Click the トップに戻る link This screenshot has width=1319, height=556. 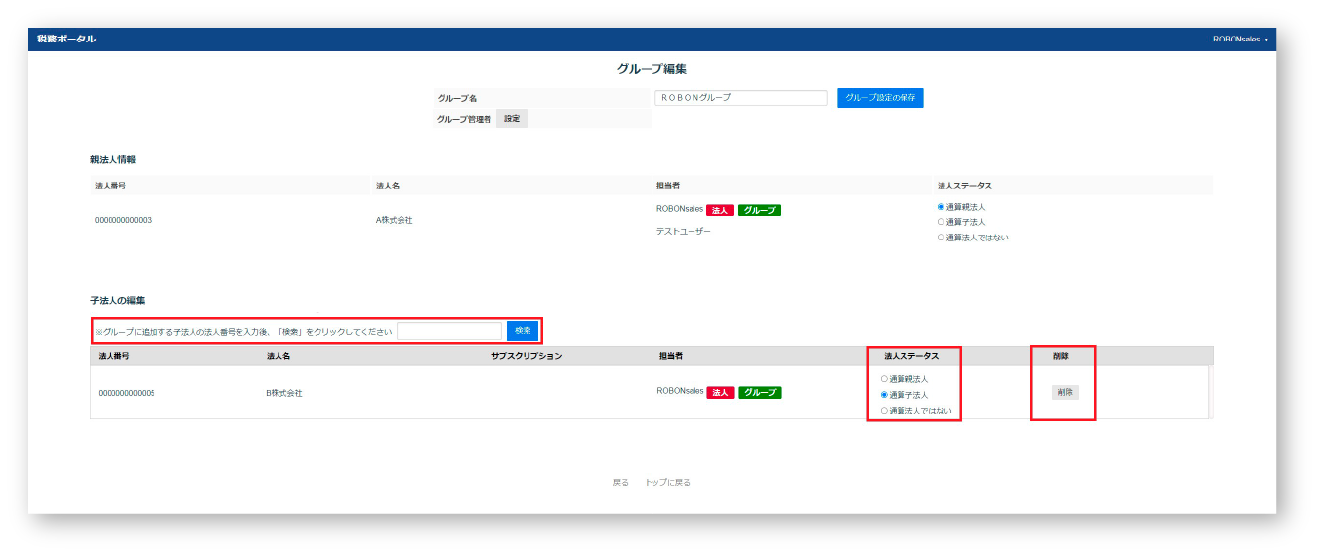pyautogui.click(x=668, y=483)
